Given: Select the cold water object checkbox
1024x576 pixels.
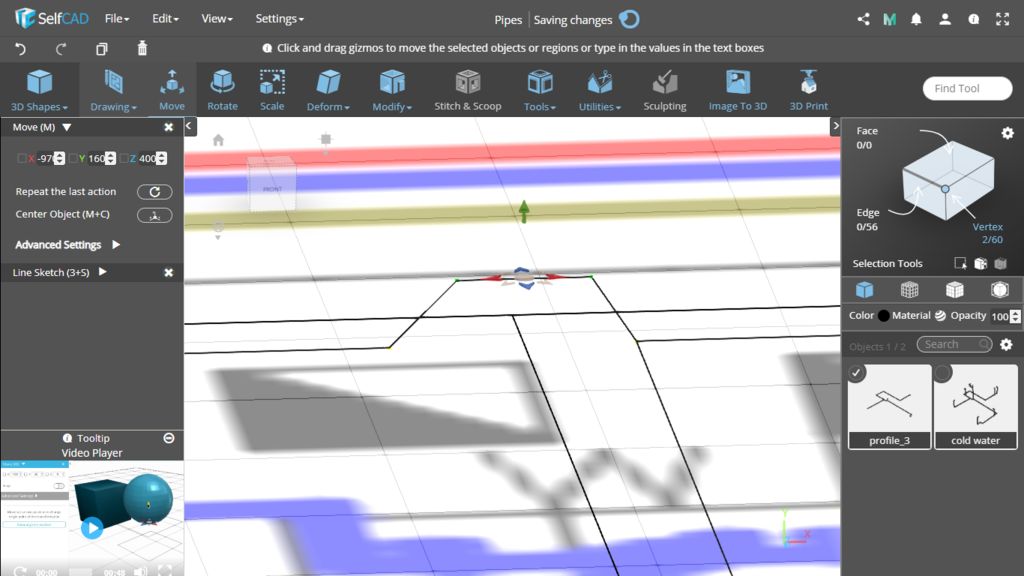Looking at the screenshot, I should tap(943, 374).
